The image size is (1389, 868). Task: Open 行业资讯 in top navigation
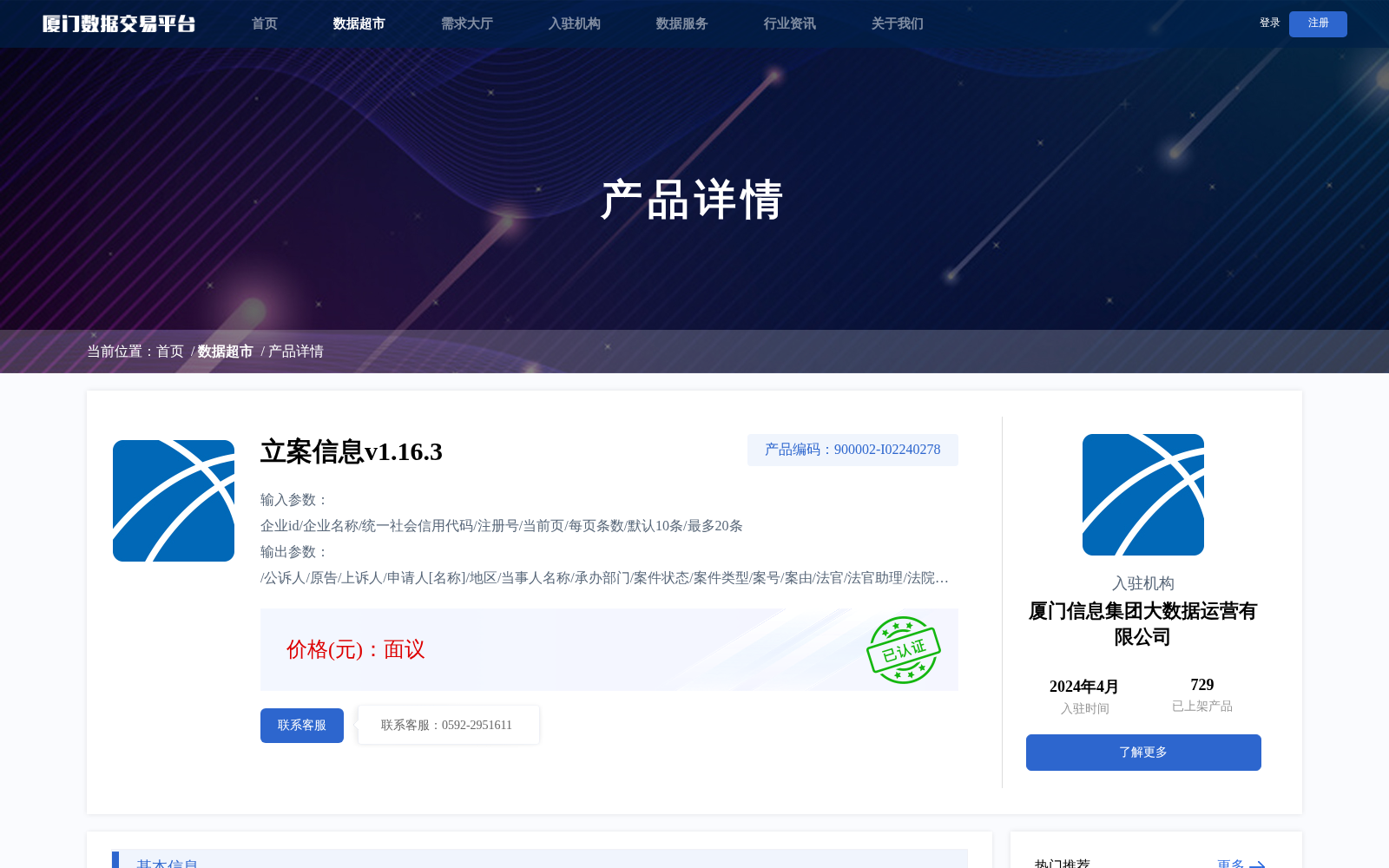789,23
